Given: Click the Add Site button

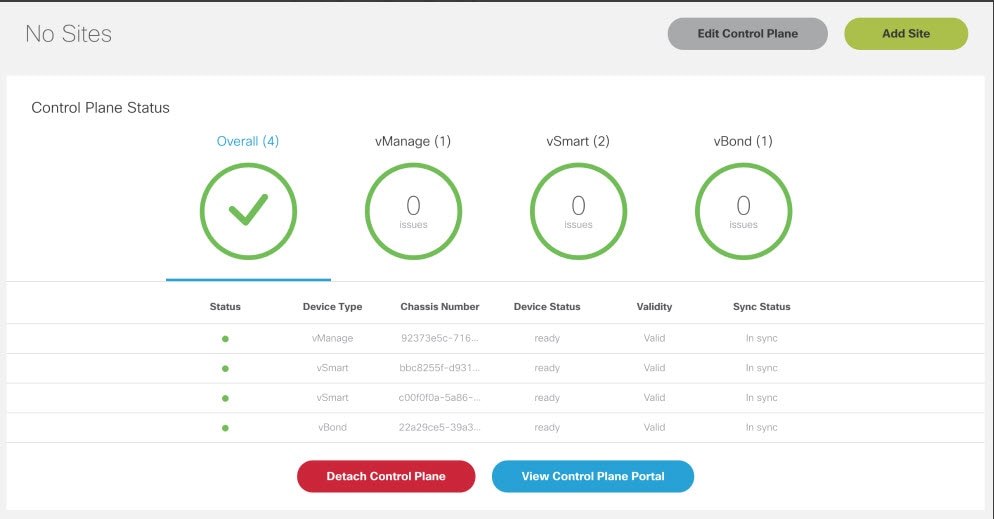Looking at the screenshot, I should (x=906, y=34).
